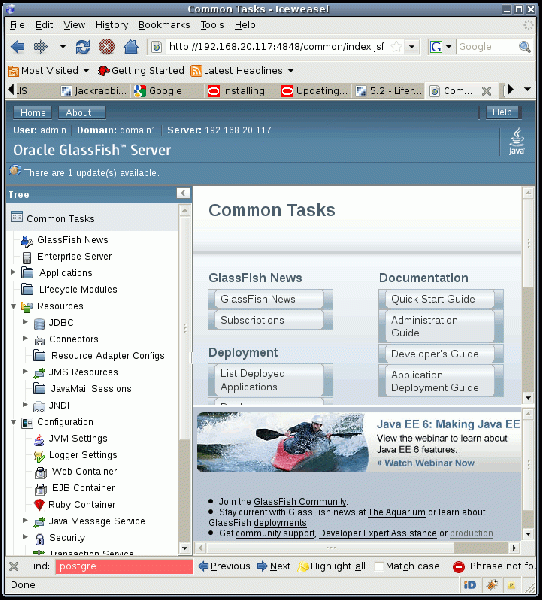
Task: Open the Quick Start Guide
Action: (x=441, y=299)
